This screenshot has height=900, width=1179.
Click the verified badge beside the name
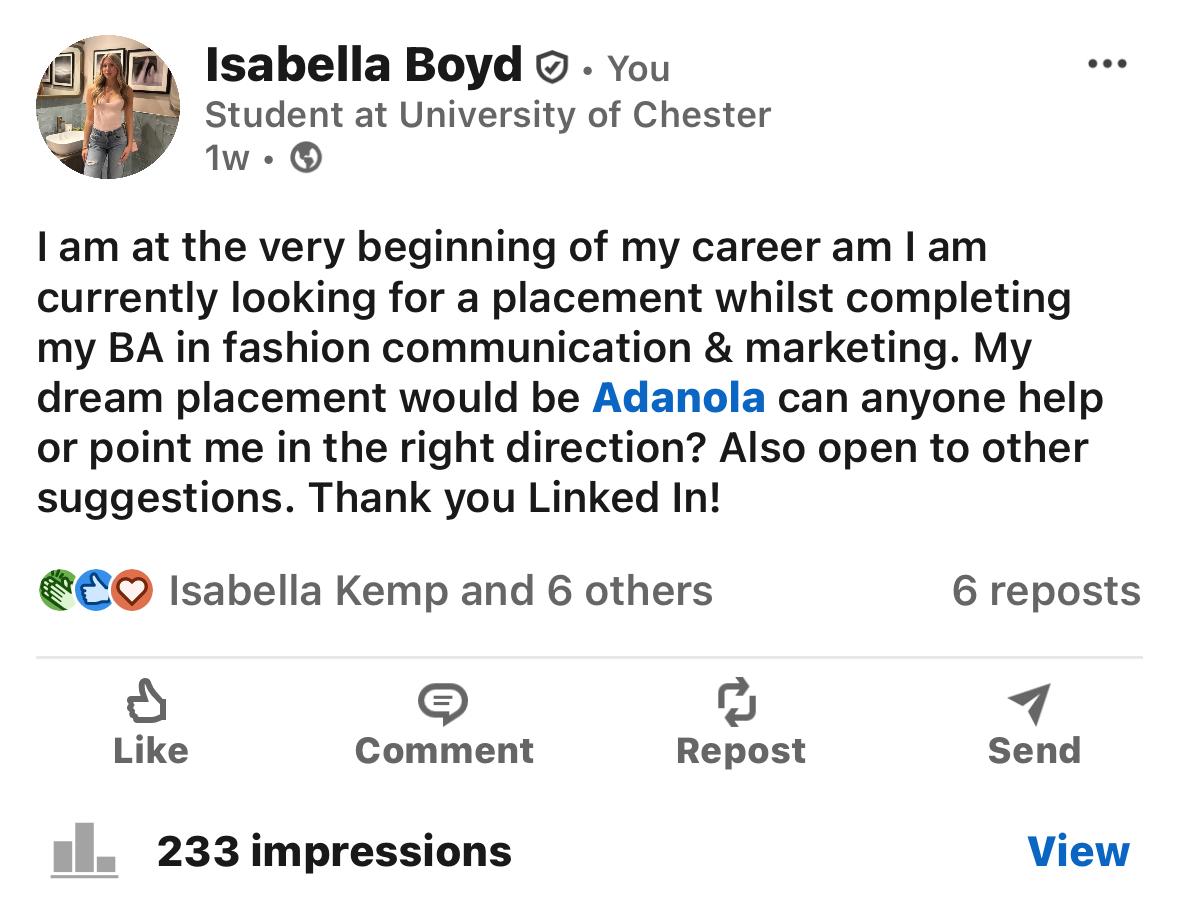(x=551, y=67)
